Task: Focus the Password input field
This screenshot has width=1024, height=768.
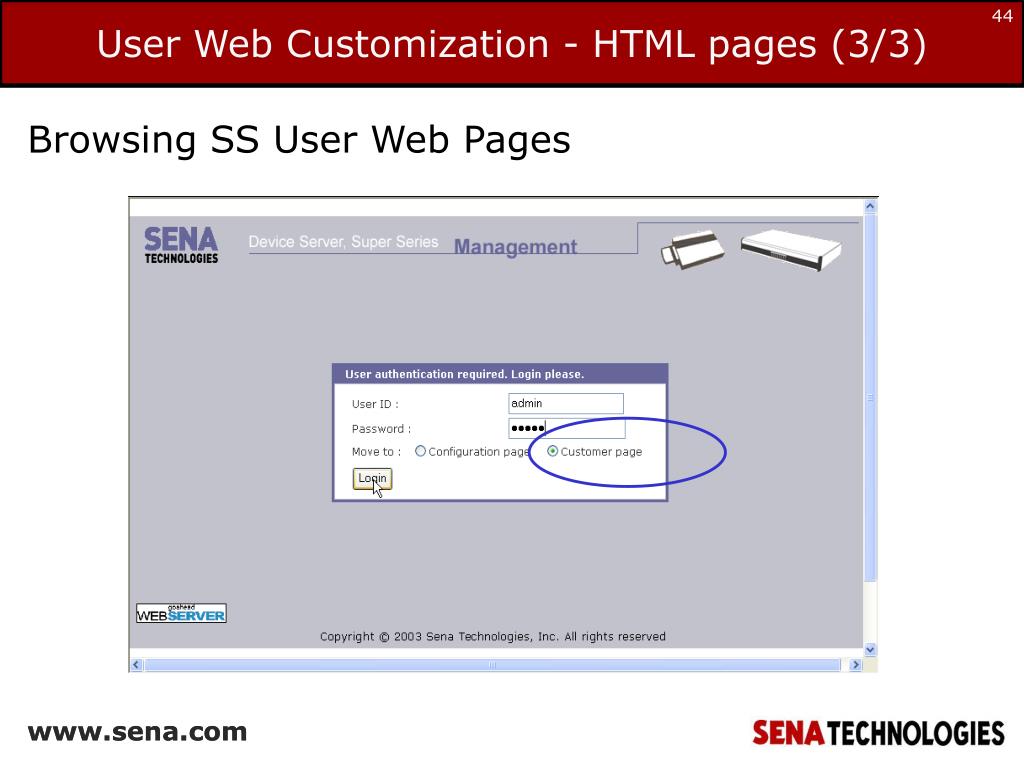Action: [x=566, y=428]
